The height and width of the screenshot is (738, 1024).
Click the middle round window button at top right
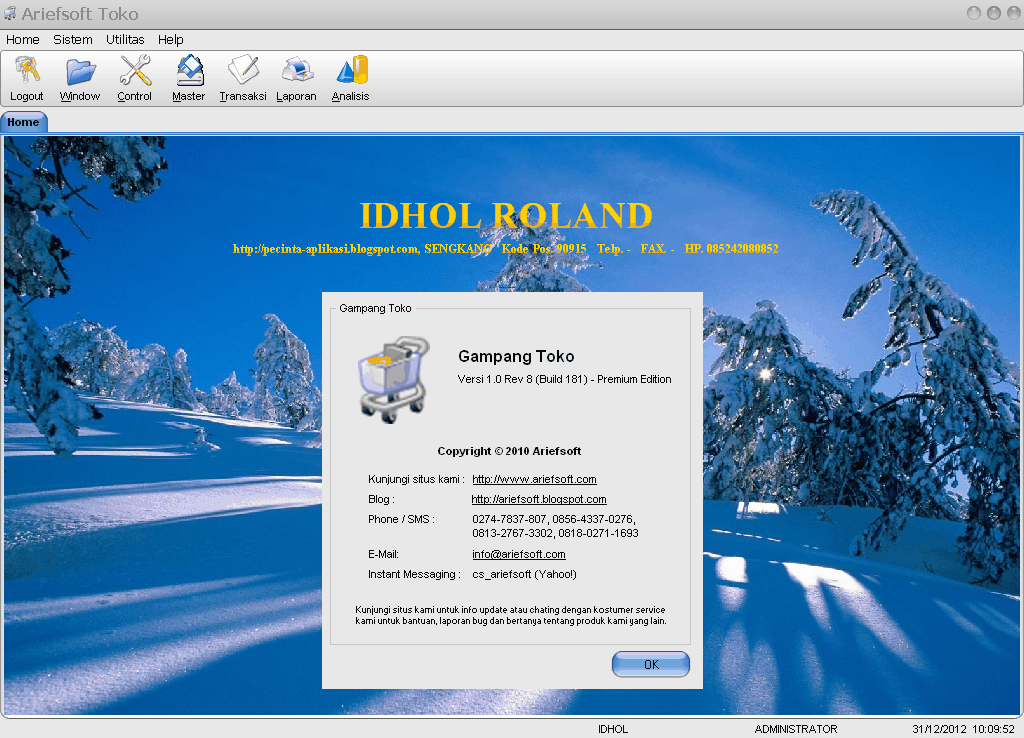(x=994, y=13)
